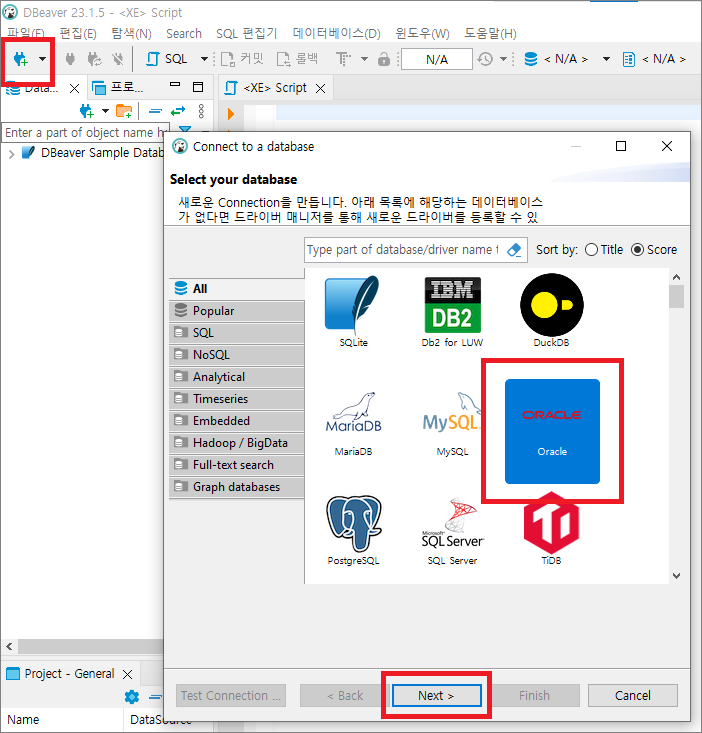
Task: Expand the active datasource N/A dropdown
Action: tap(606, 59)
